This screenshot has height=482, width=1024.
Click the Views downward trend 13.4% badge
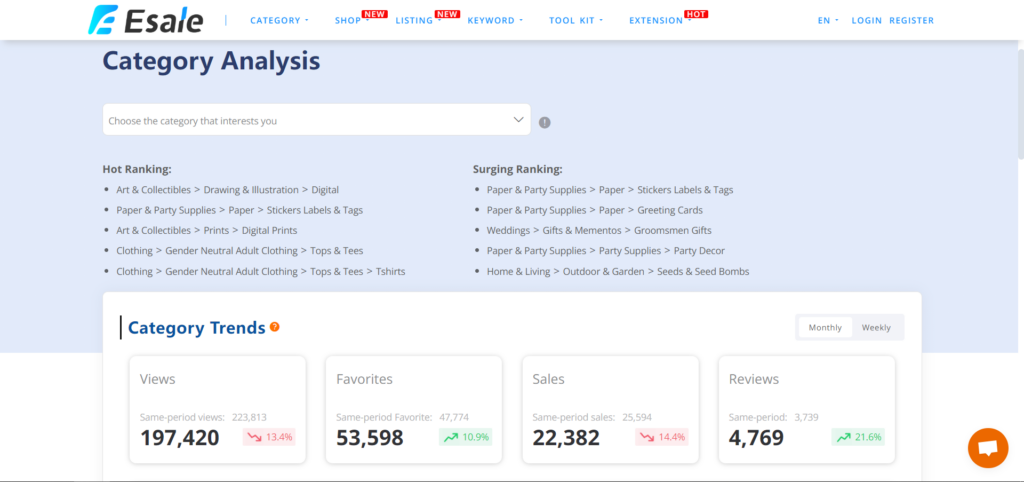pyautogui.click(x=269, y=437)
